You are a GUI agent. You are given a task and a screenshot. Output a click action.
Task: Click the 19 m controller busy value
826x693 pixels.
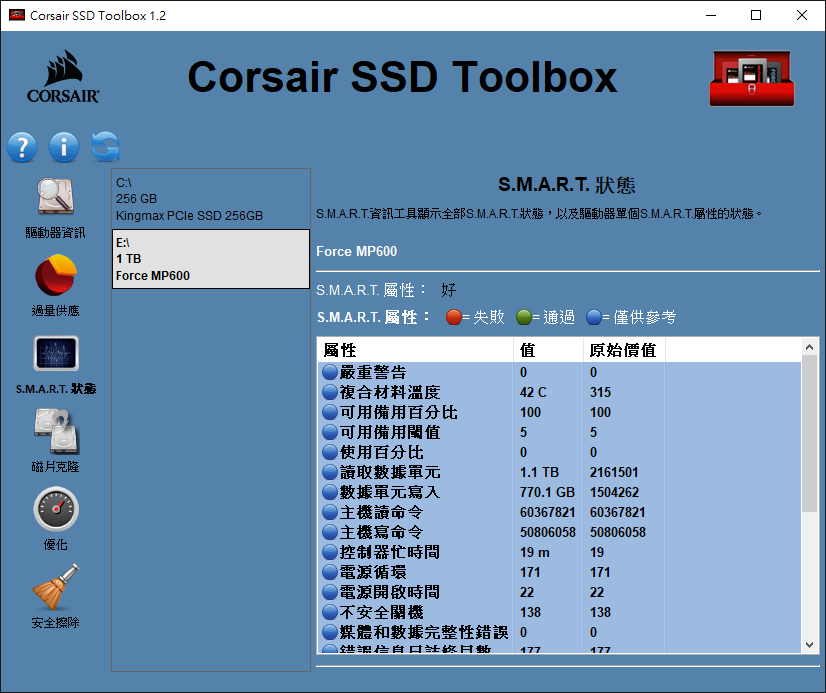click(535, 552)
